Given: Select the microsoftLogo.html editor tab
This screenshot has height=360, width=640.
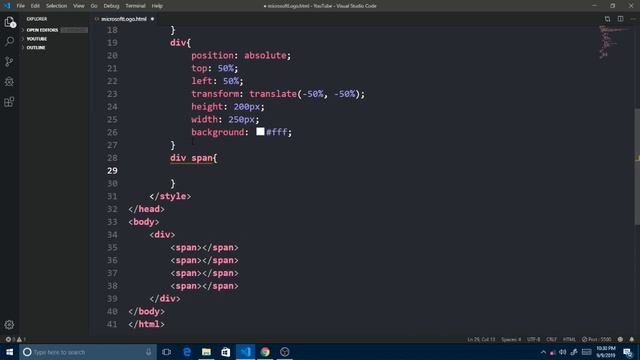Looking at the screenshot, I should (x=124, y=19).
